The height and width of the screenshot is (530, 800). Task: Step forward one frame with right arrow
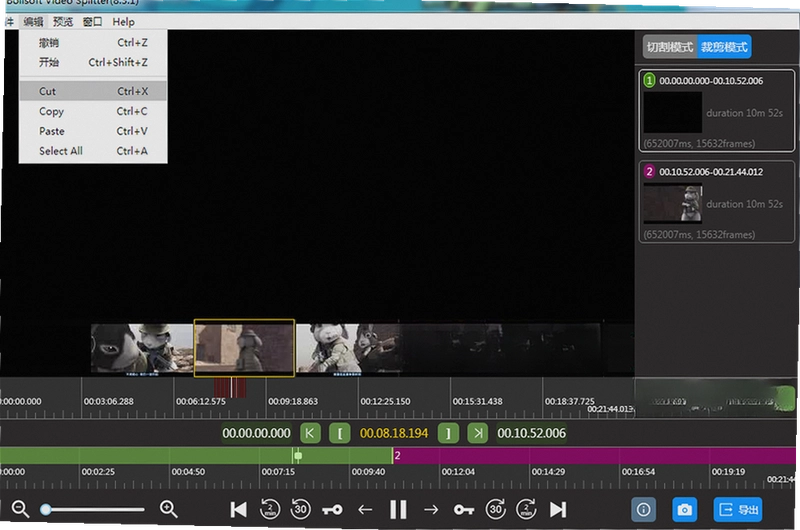[x=431, y=509]
